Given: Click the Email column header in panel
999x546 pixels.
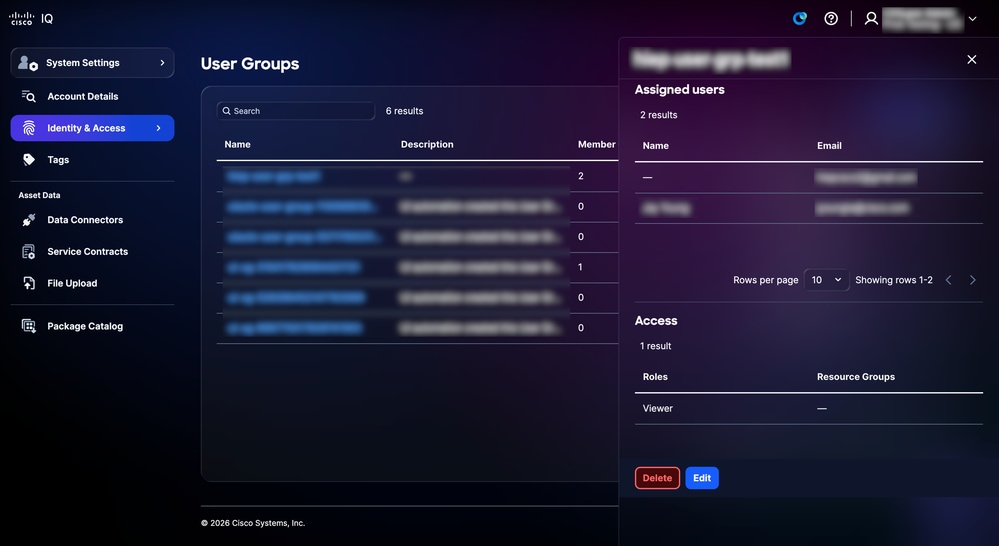Looking at the screenshot, I should [830, 146].
